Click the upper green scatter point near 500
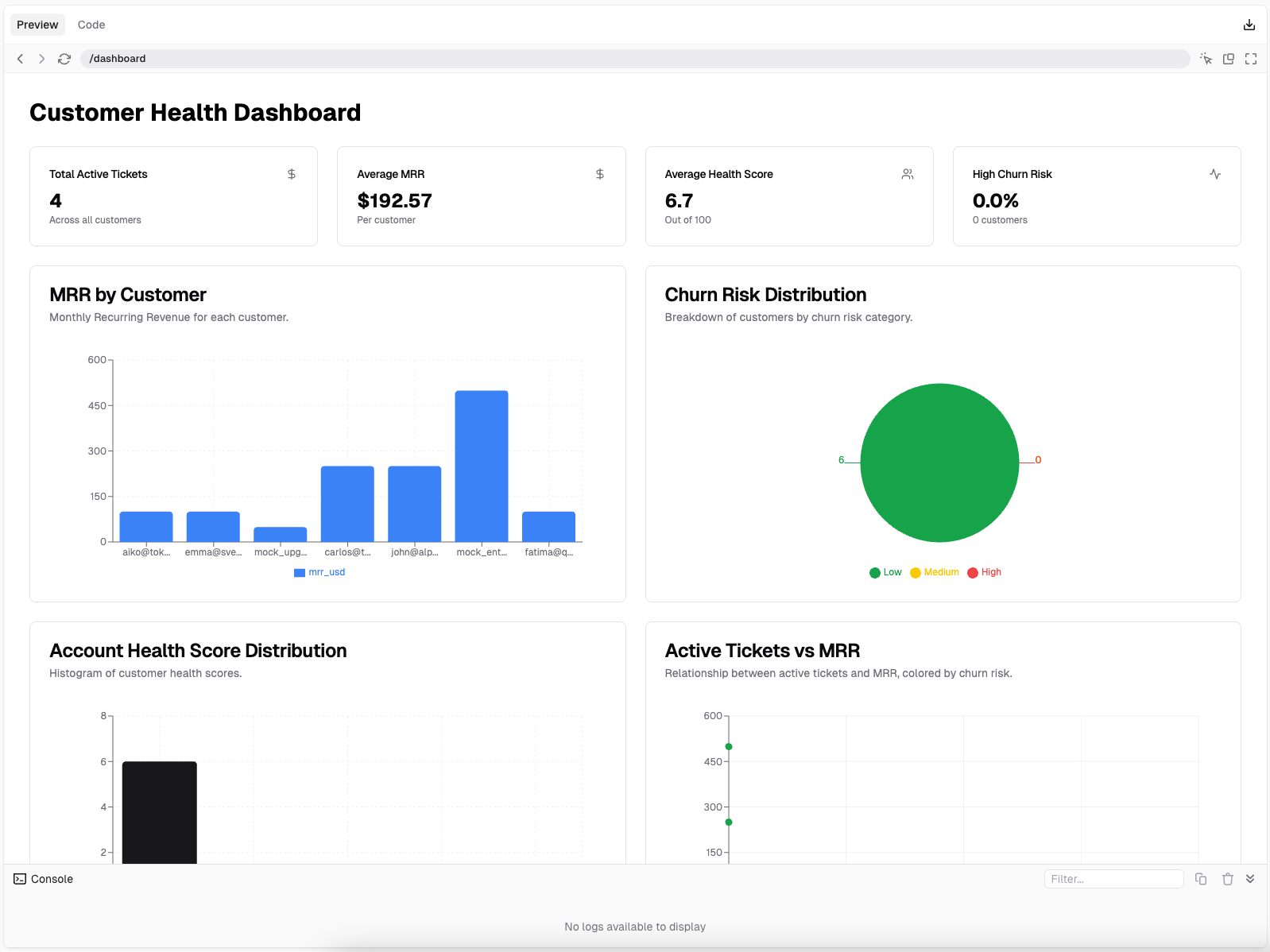Image resolution: width=1270 pixels, height=952 pixels. pyautogui.click(x=729, y=747)
